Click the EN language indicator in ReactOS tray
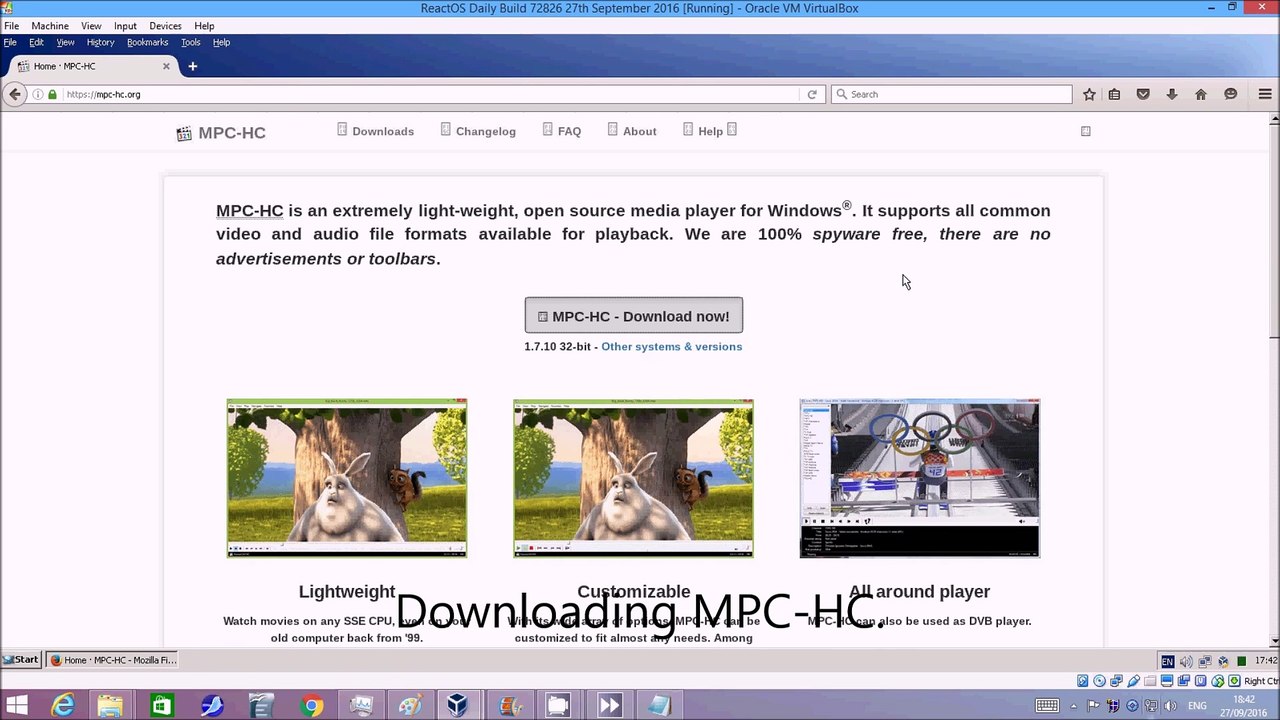 (1167, 661)
